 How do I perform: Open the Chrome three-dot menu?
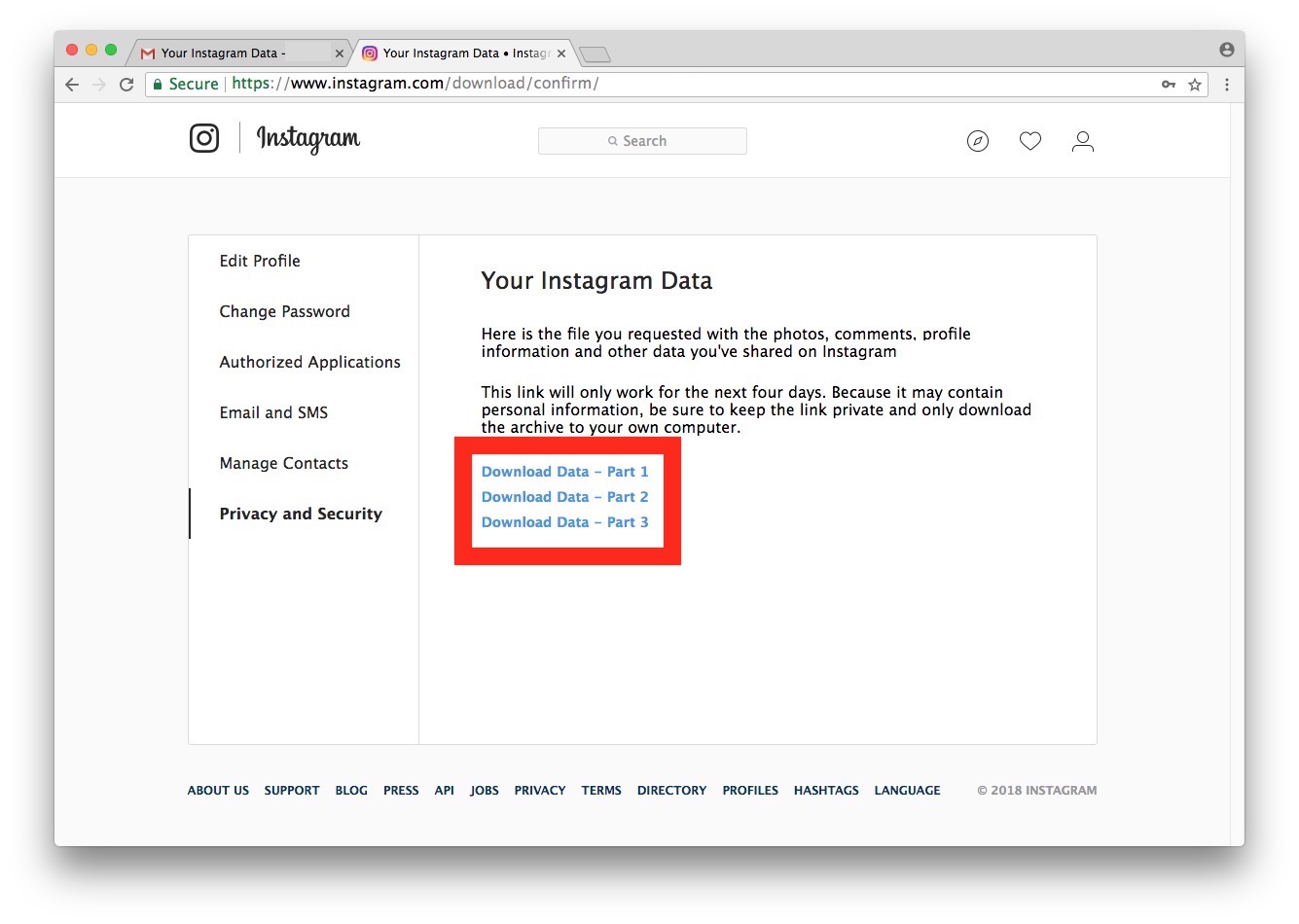point(1227,85)
